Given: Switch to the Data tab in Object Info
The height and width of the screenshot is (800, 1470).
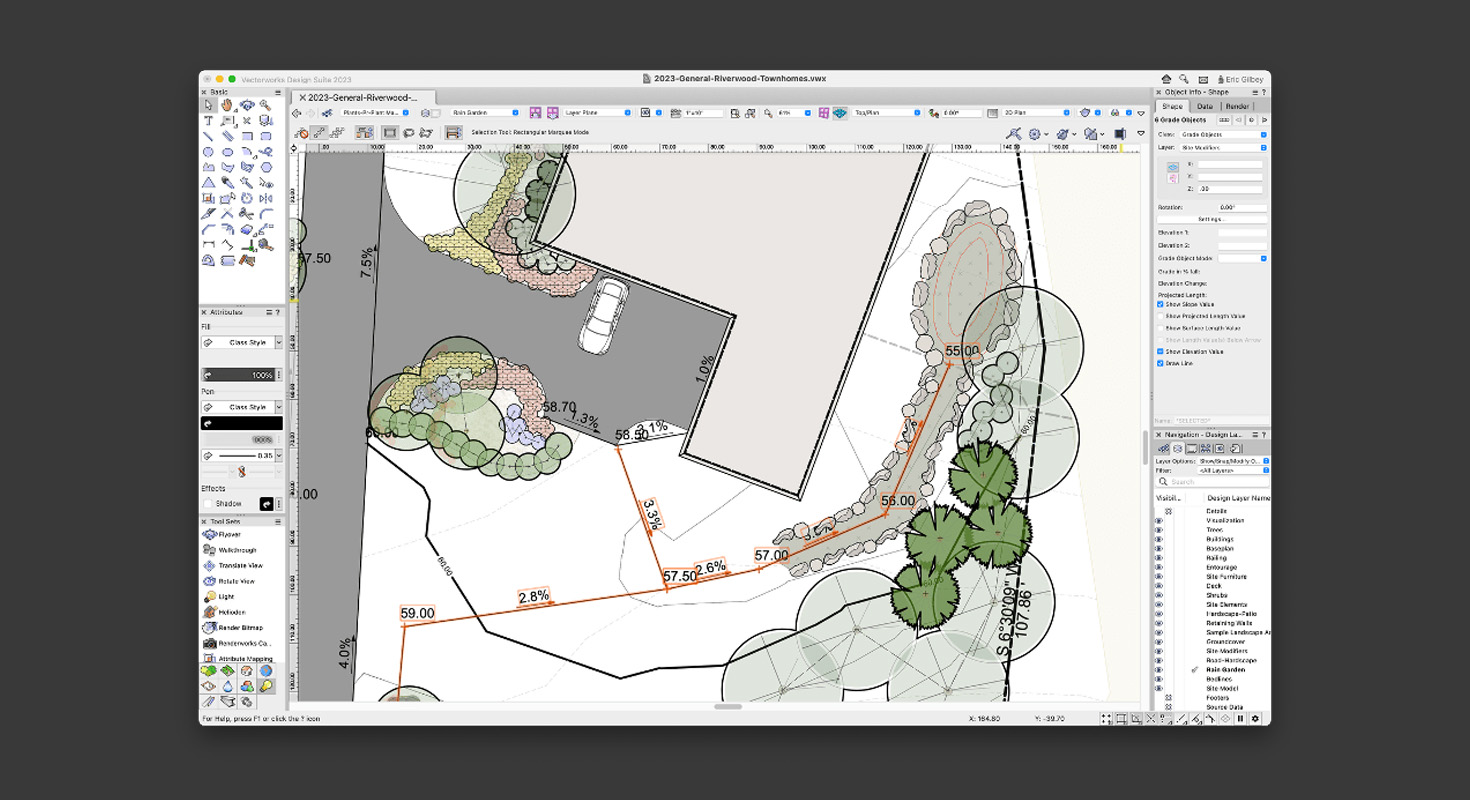Looking at the screenshot, I should (1206, 106).
